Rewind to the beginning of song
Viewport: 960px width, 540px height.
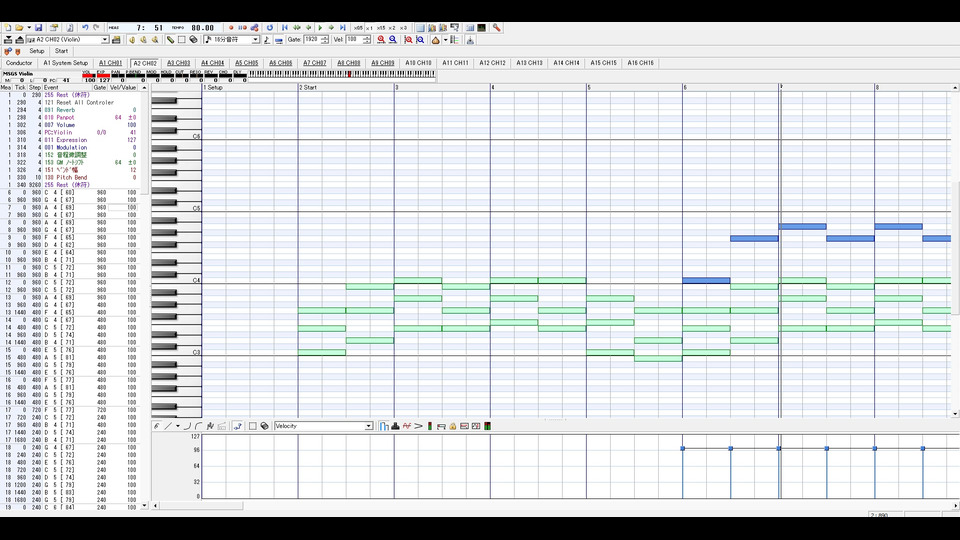(x=285, y=28)
